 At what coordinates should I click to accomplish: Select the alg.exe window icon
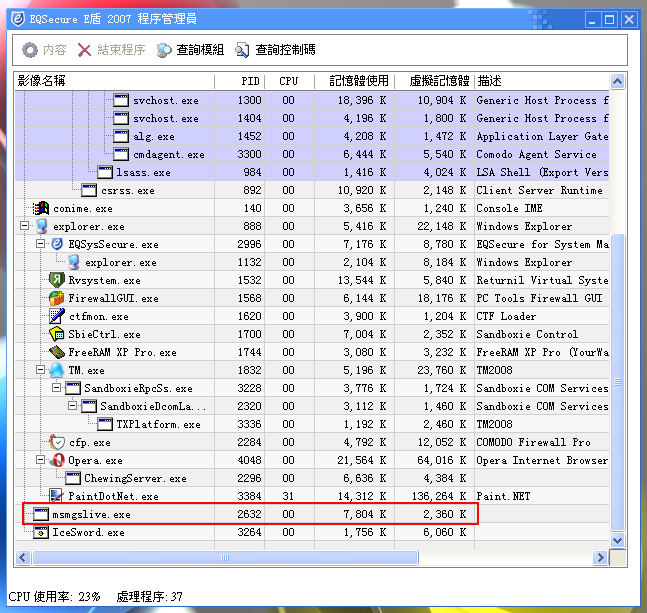pos(121,136)
